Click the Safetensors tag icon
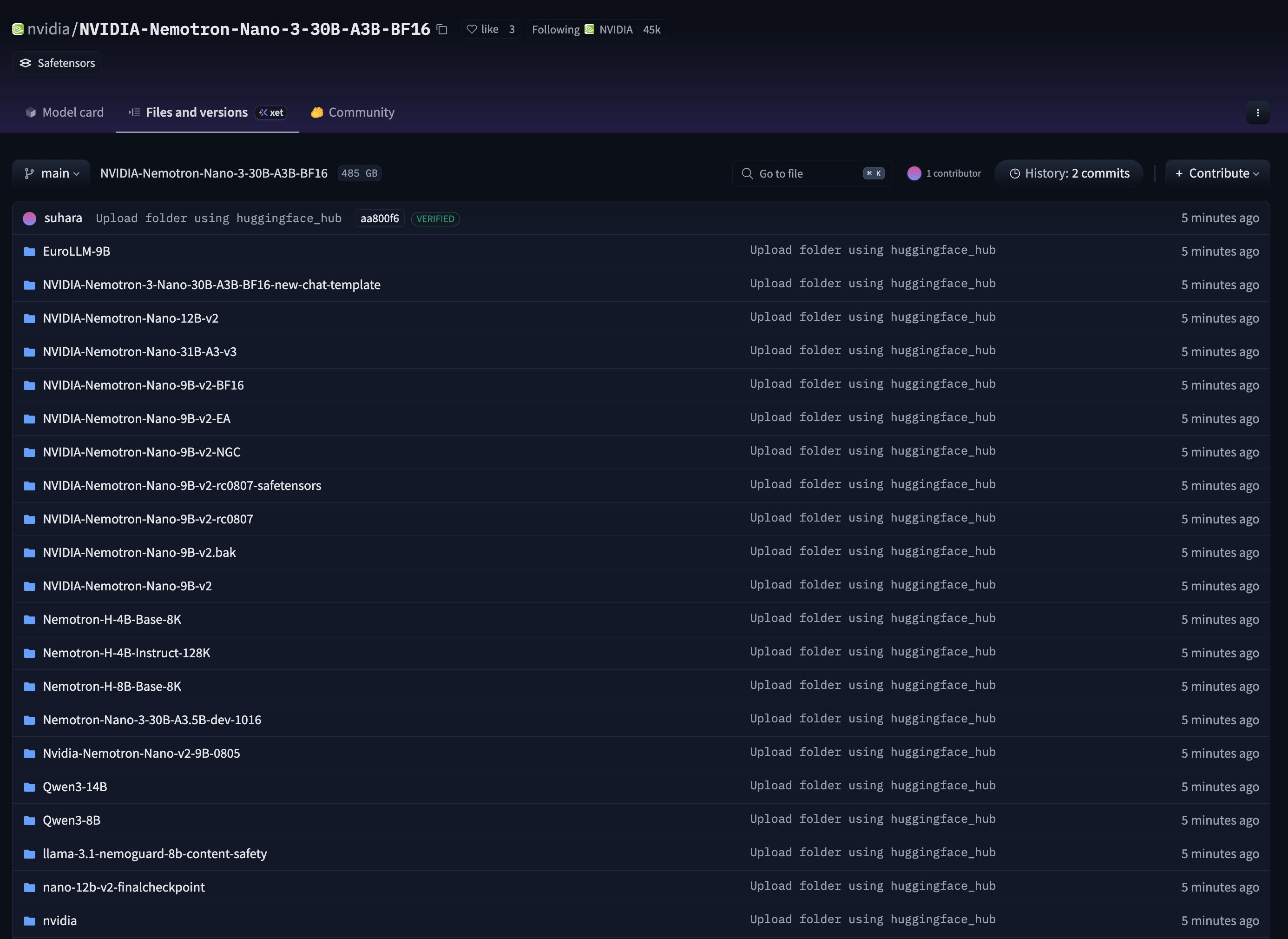This screenshot has height=939, width=1288. (26, 63)
